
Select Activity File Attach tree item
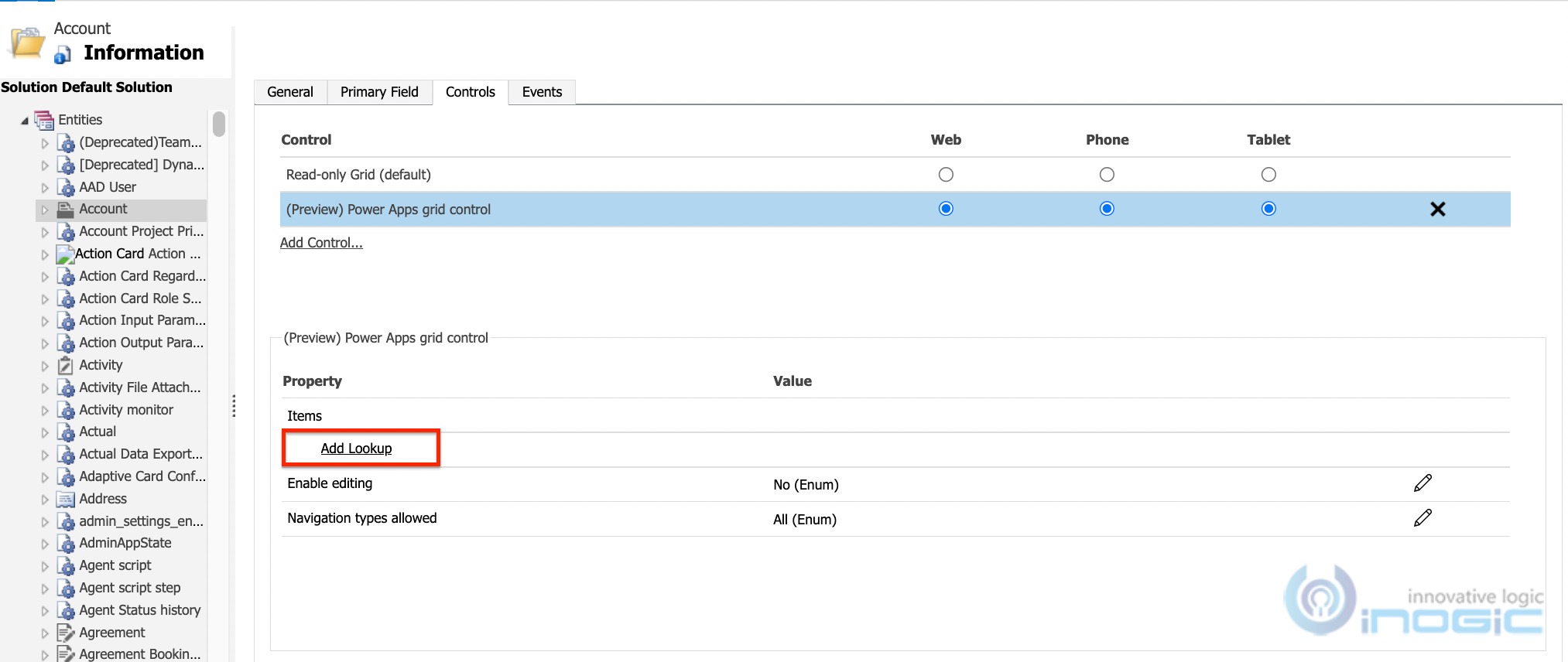point(139,387)
